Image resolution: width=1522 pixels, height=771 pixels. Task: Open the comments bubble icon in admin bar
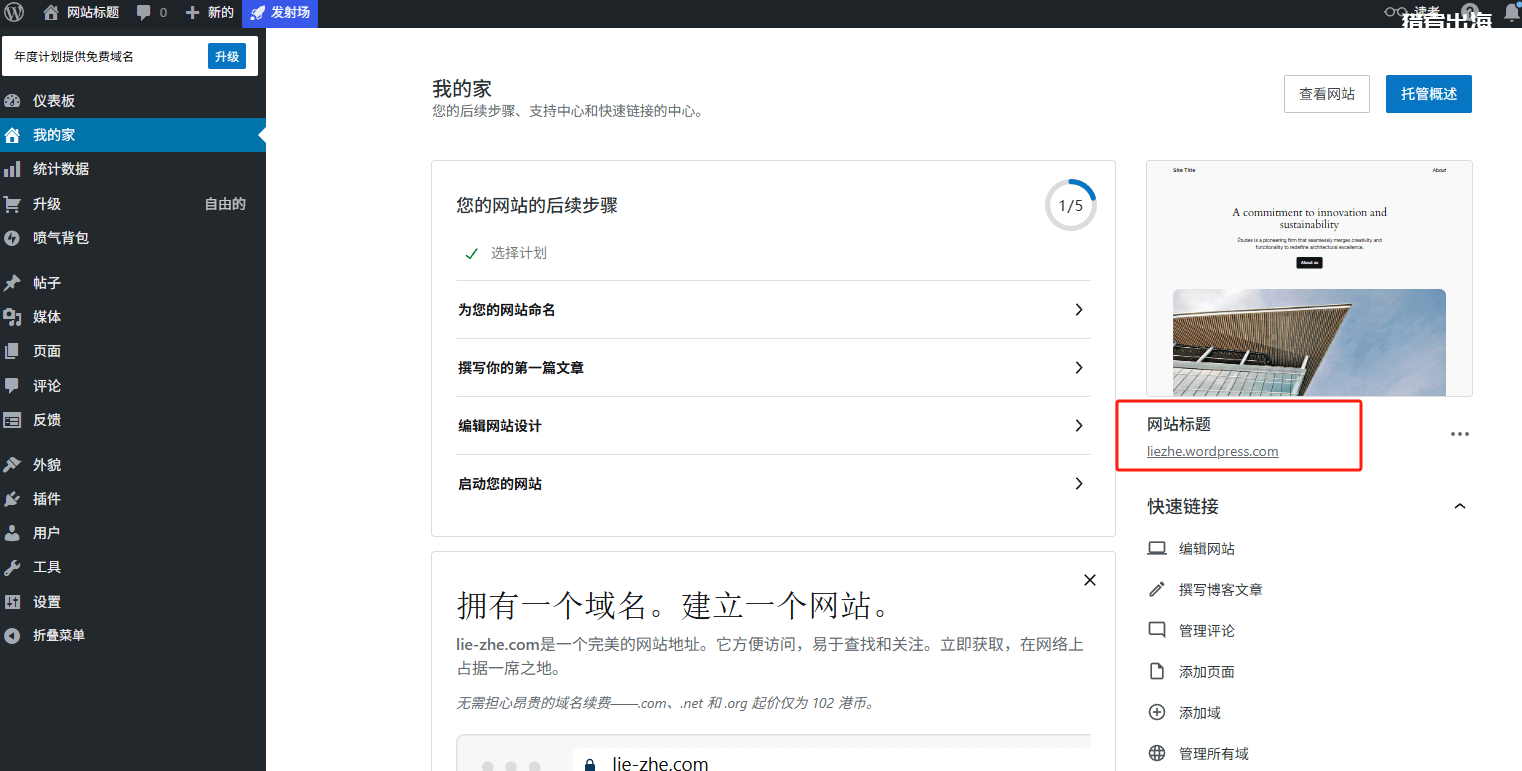[144, 13]
